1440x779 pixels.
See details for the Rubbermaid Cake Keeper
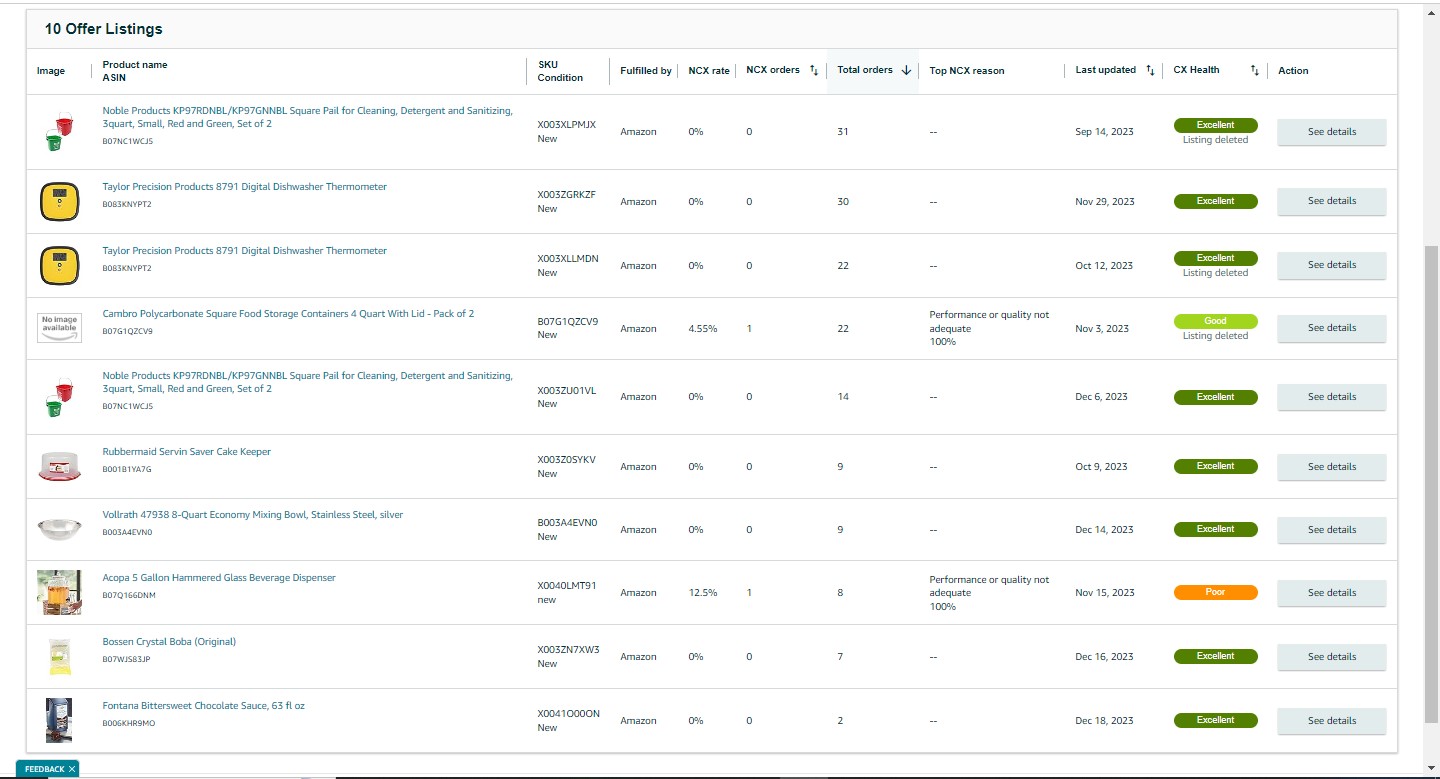point(1332,467)
